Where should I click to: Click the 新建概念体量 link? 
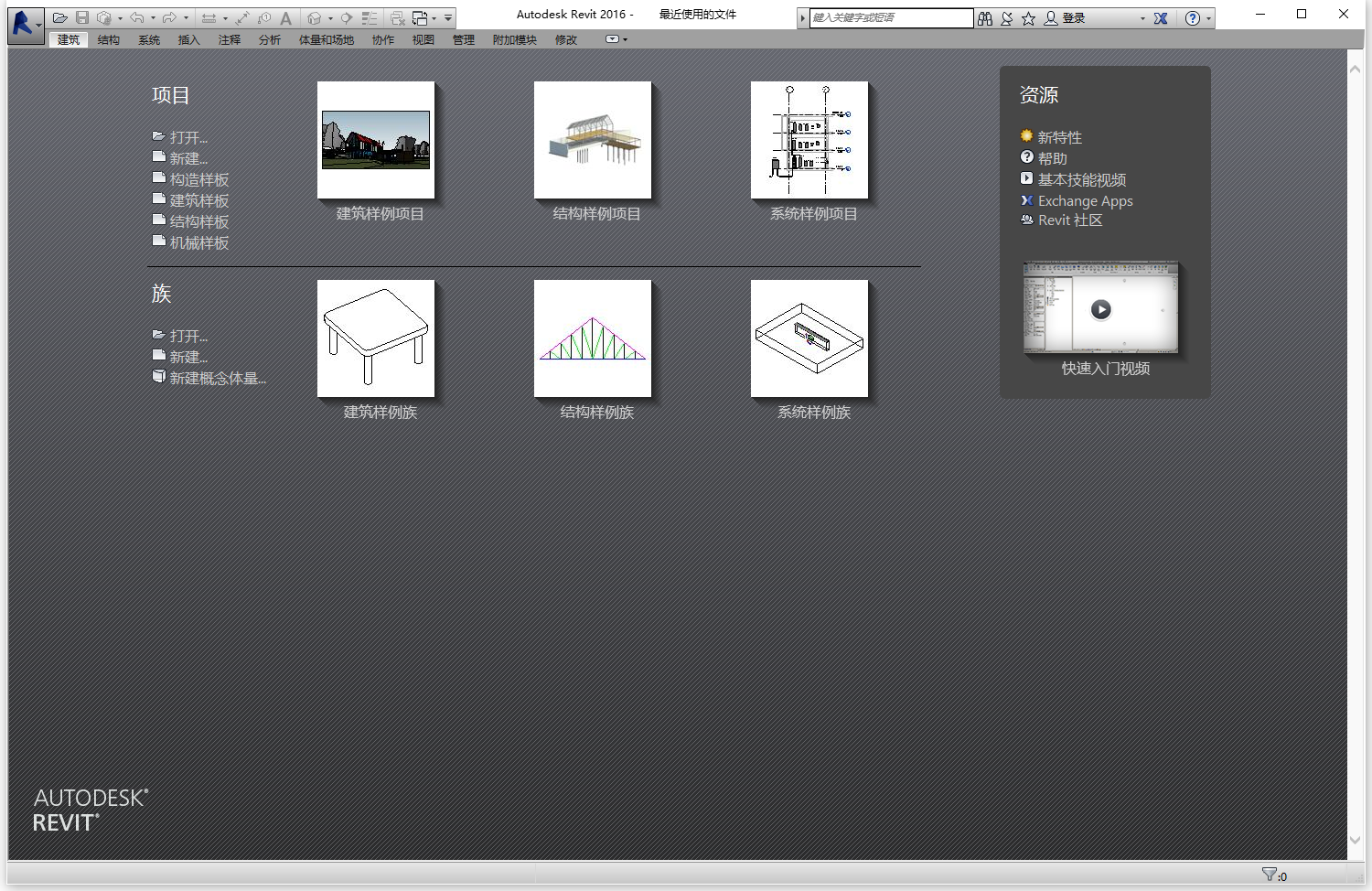pyautogui.click(x=218, y=378)
